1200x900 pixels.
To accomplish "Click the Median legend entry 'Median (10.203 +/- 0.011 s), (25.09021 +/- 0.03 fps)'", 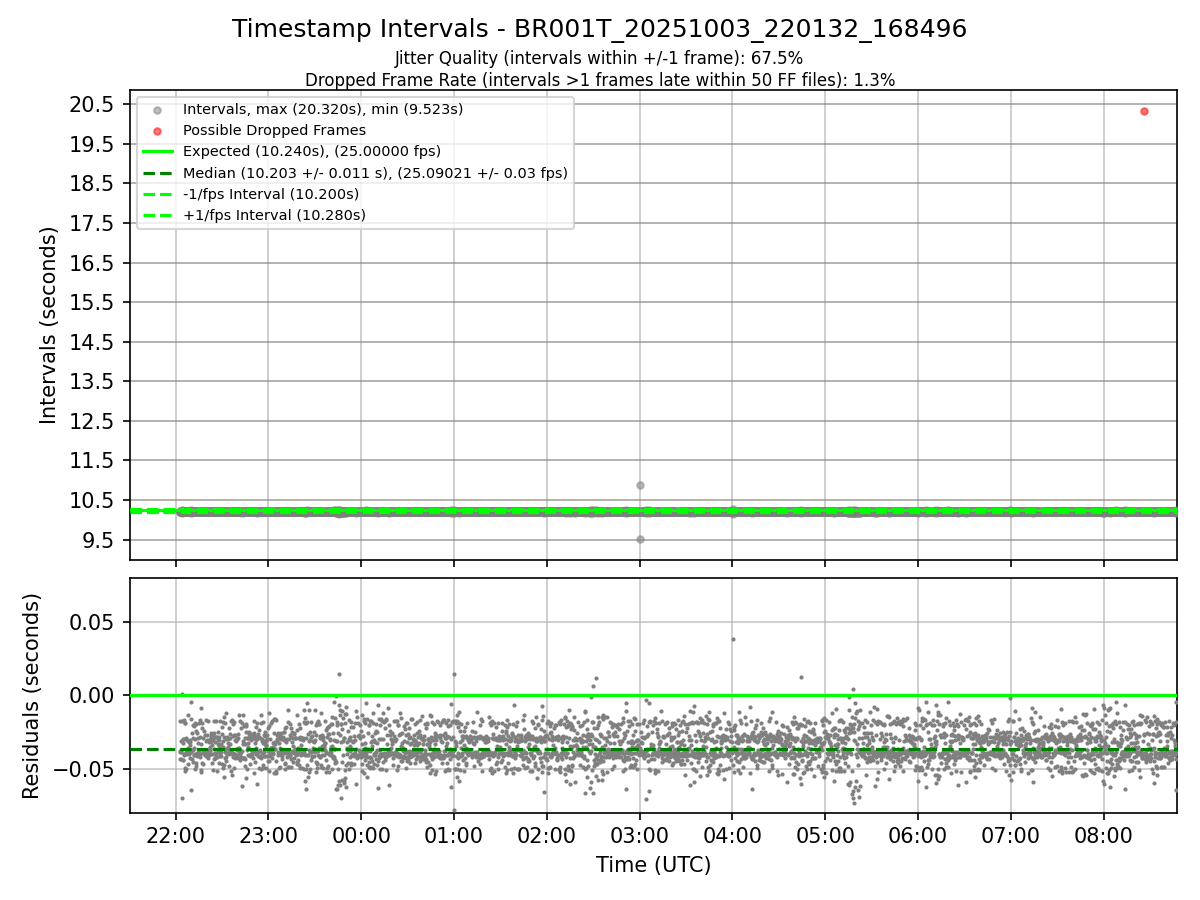I will pos(375,173).
